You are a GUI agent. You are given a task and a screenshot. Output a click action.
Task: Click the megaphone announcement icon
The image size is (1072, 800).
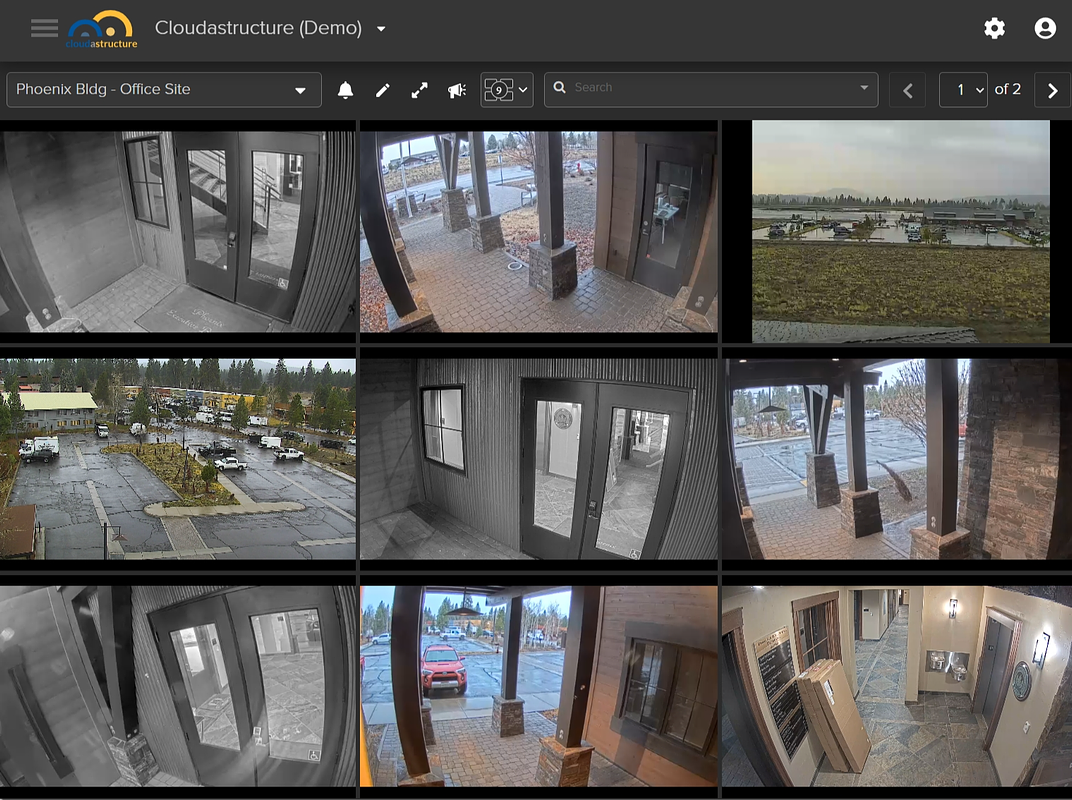tap(457, 90)
